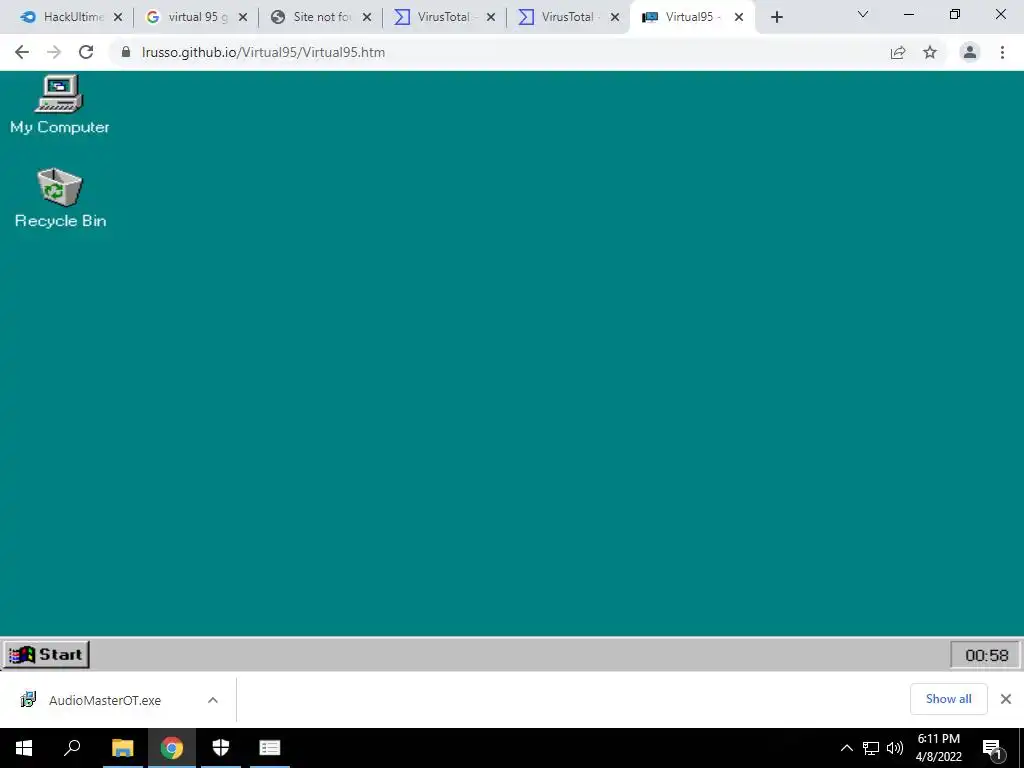This screenshot has width=1024, height=768.
Task: Expand AudioMasterOT.exe download options arrow
Action: pos(213,700)
